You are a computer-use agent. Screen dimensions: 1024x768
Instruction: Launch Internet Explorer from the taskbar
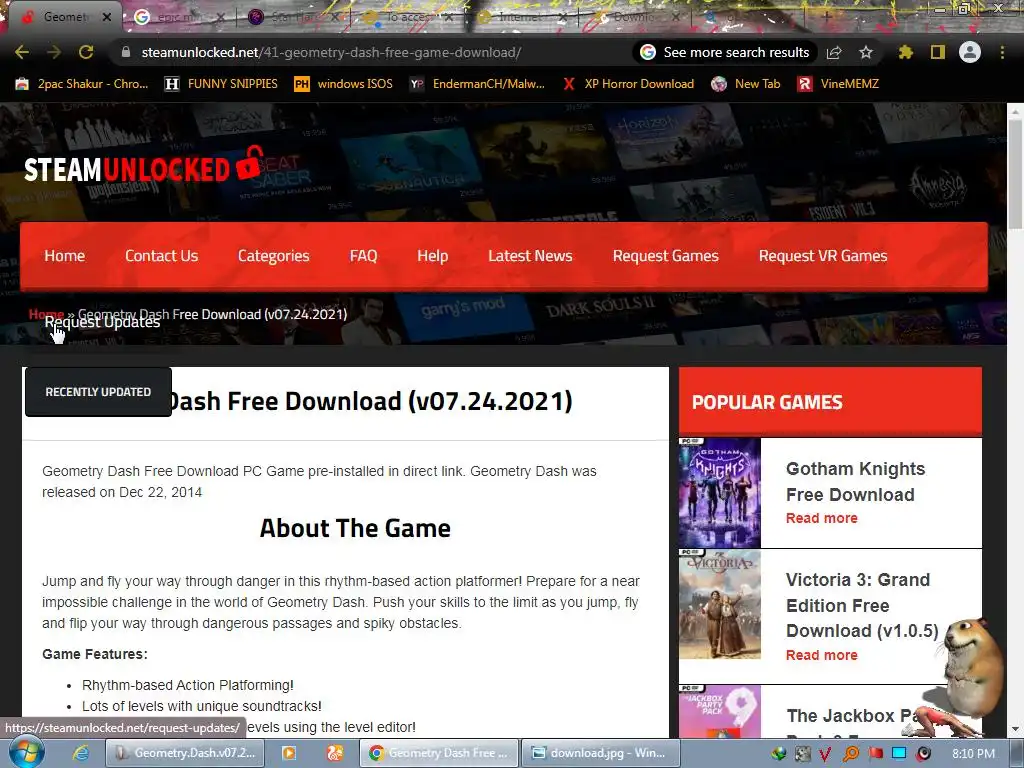(x=81, y=753)
